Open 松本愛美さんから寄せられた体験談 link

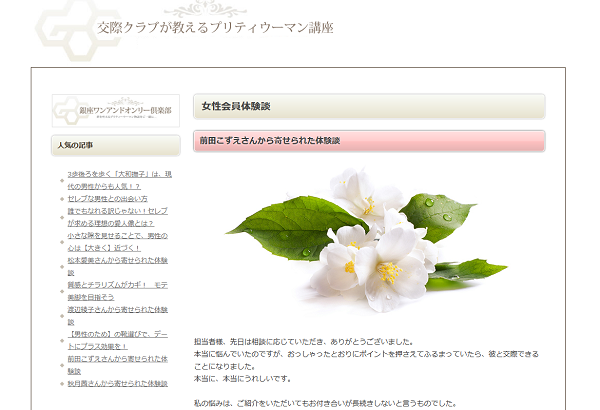(117, 260)
